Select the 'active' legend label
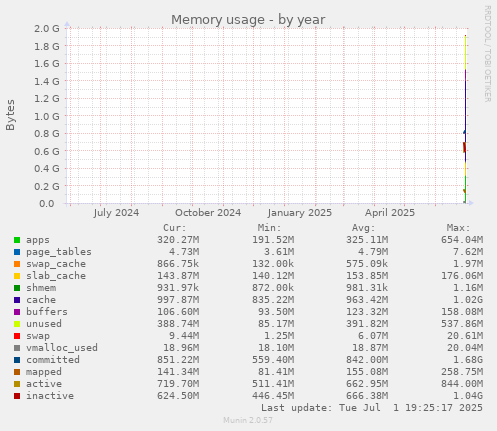 (x=44, y=384)
